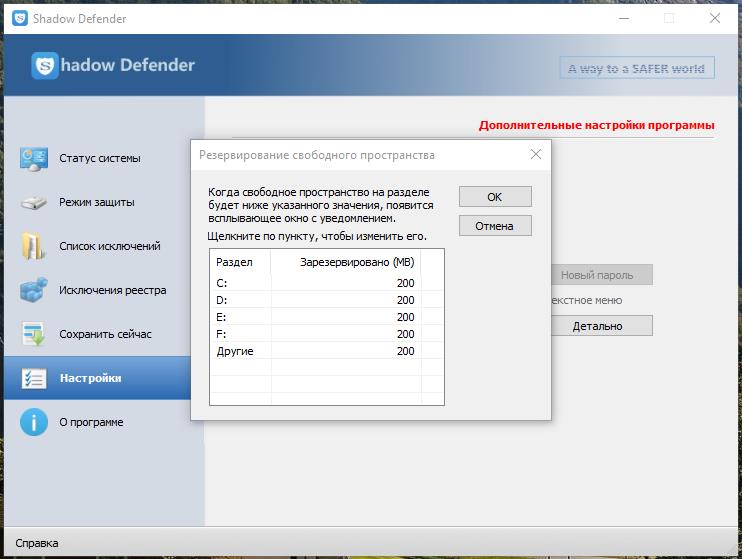Click reserved value for drive F:
This screenshot has width=742, height=559.
(x=346, y=334)
